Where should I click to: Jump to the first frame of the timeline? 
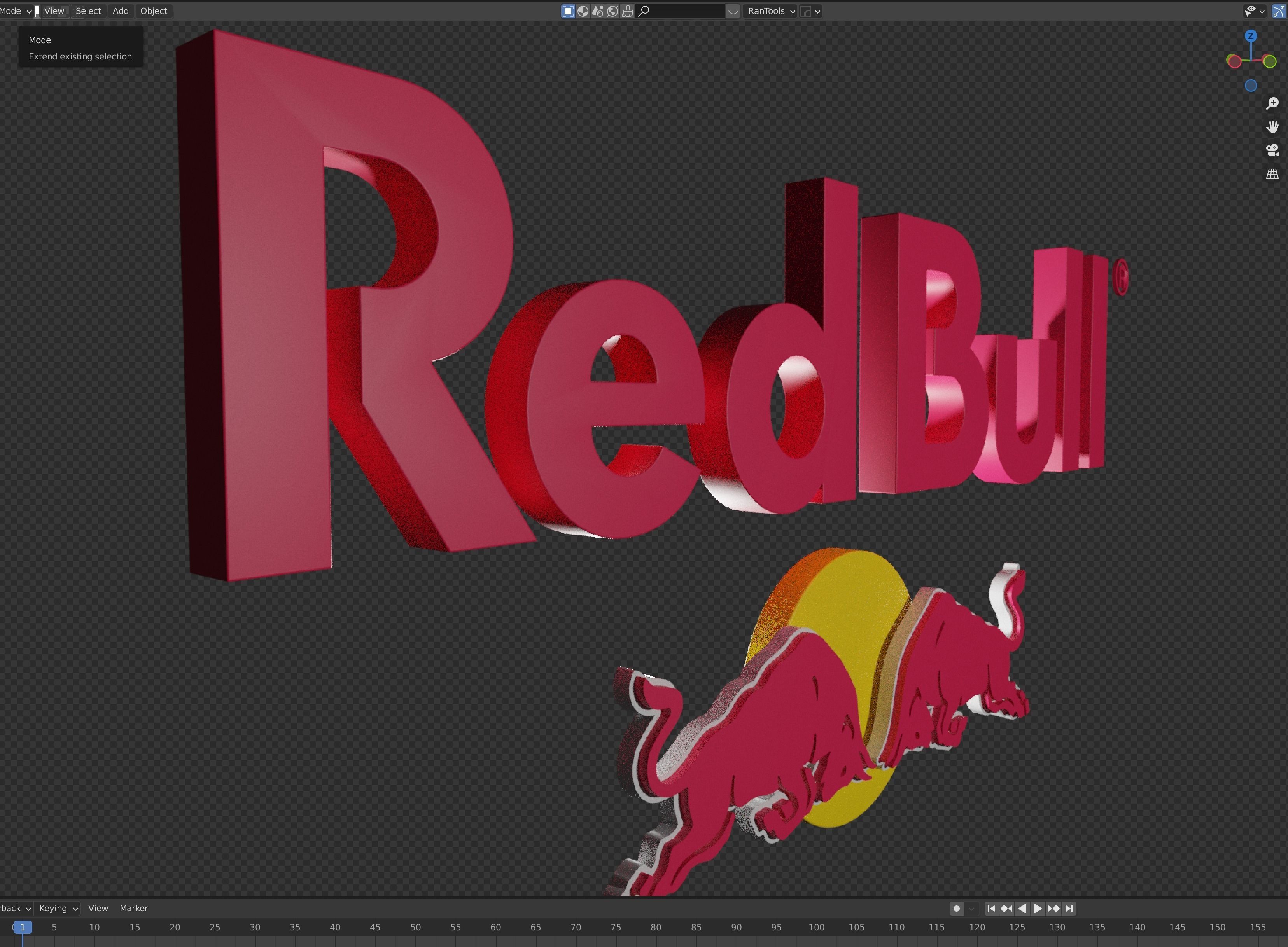pos(991,909)
